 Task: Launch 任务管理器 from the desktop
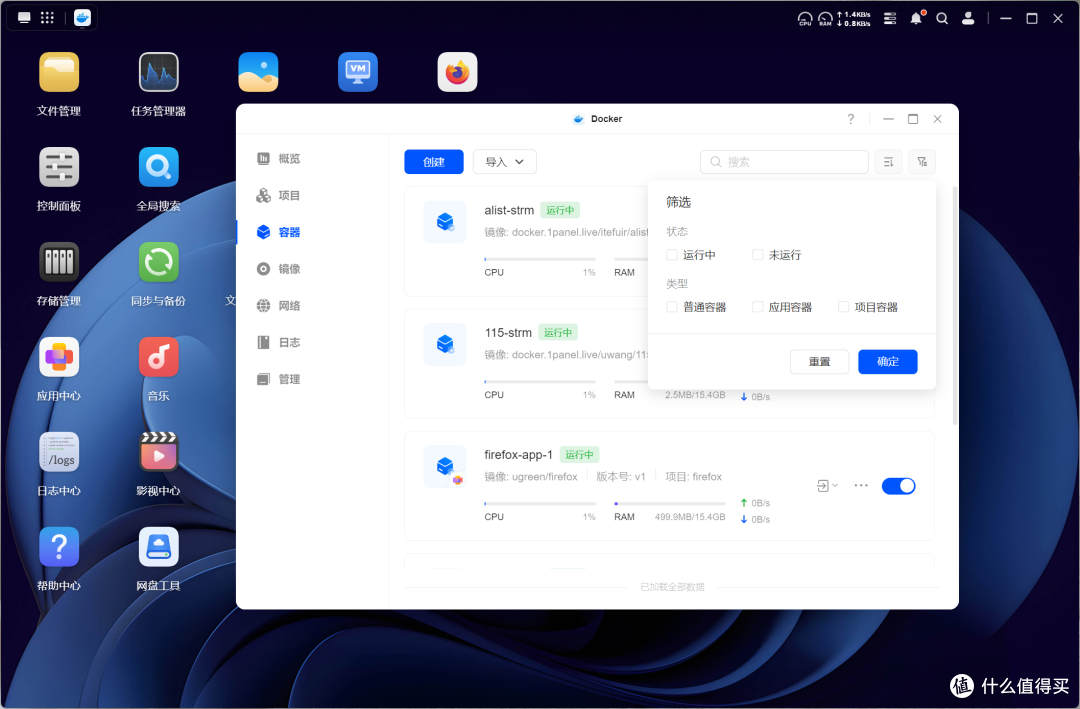(158, 72)
